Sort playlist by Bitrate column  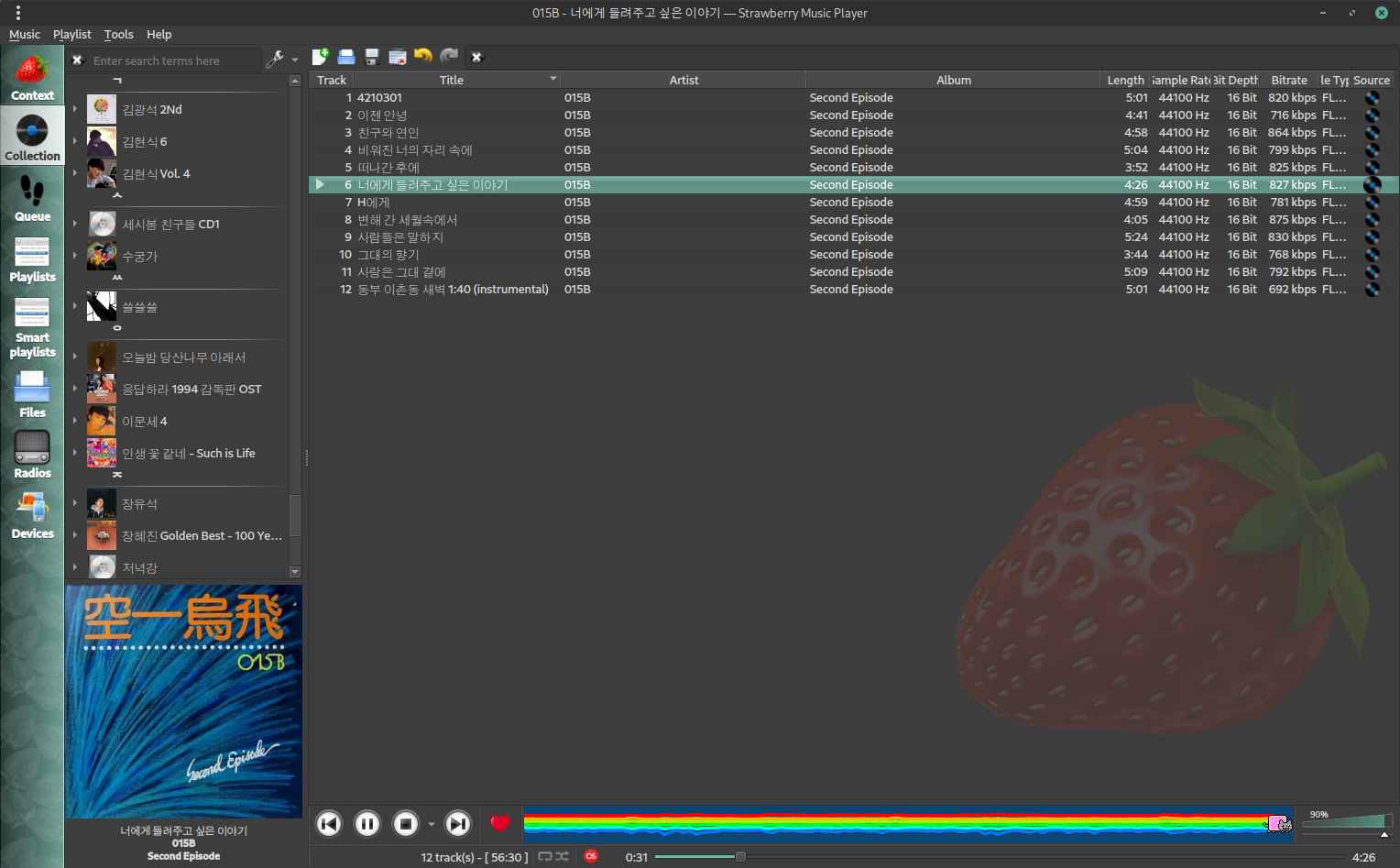[x=1289, y=80]
